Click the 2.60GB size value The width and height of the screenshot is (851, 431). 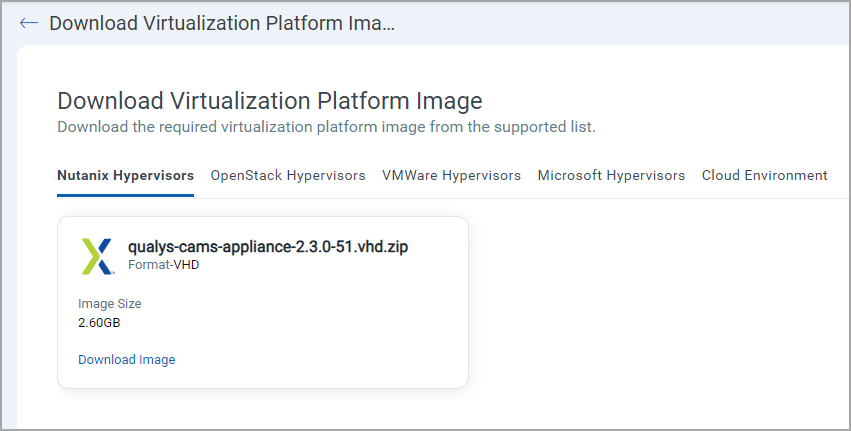pyautogui.click(x=99, y=322)
